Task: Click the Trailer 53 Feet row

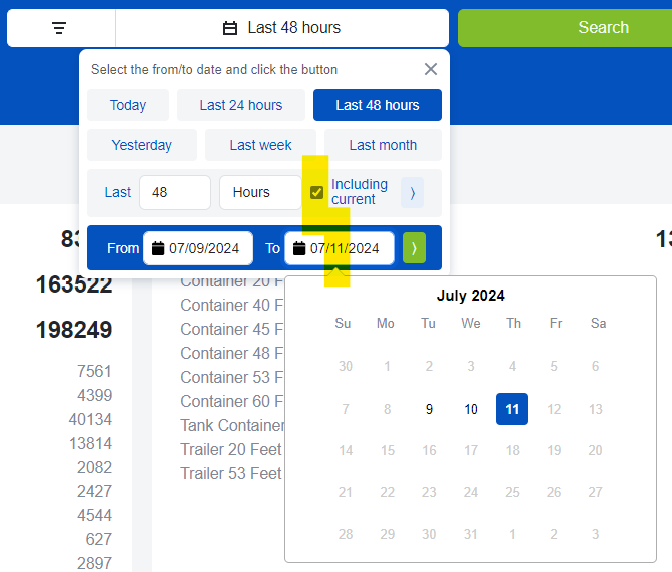Action: point(231,473)
